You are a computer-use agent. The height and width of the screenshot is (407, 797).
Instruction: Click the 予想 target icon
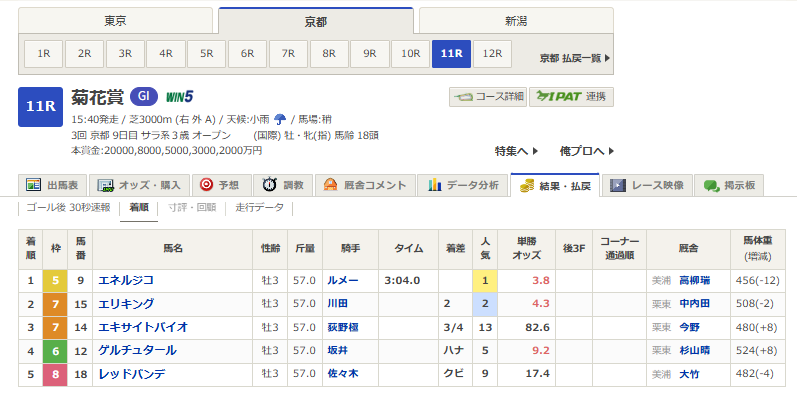click(x=206, y=185)
